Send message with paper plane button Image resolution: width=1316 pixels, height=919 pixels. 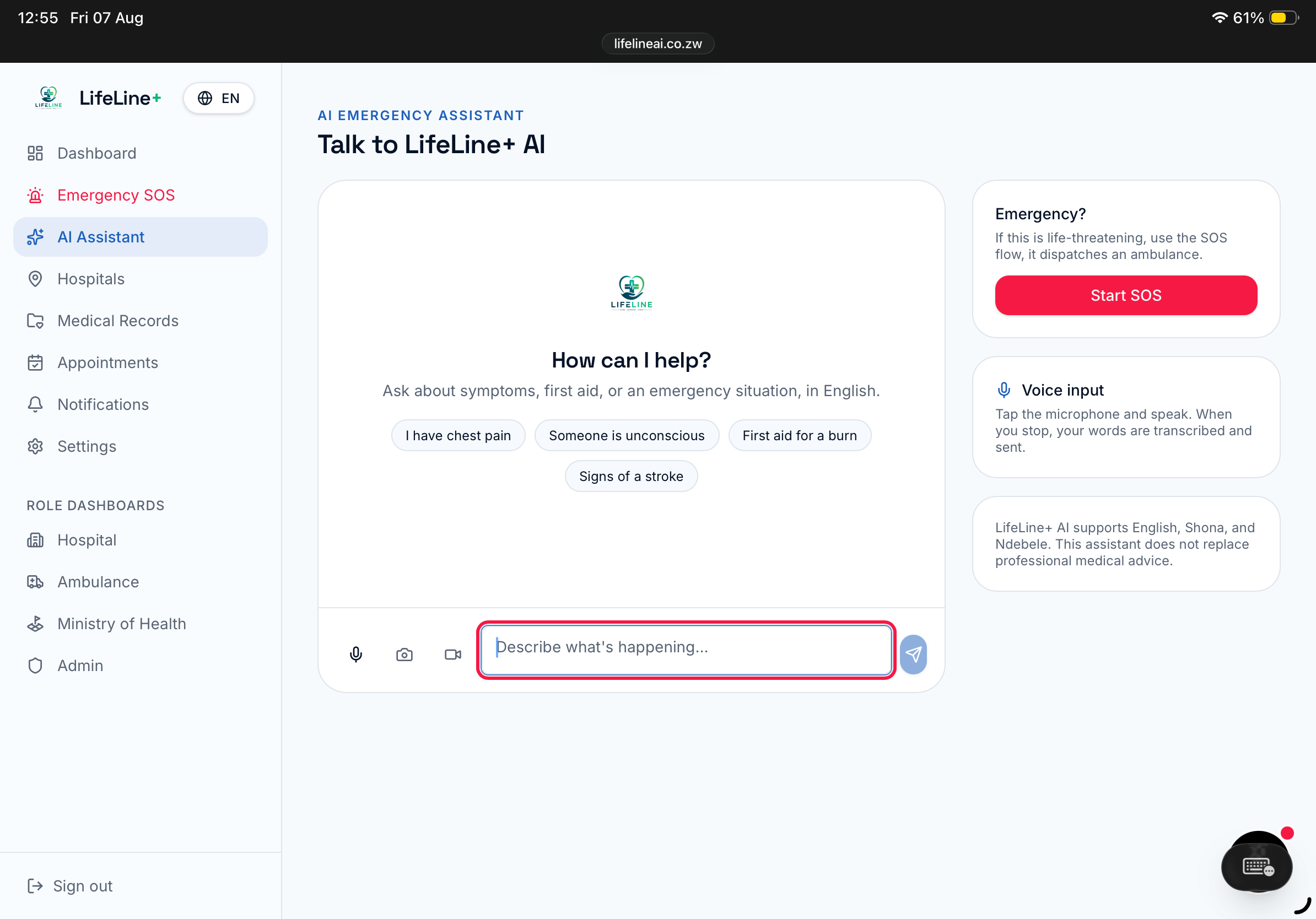tap(913, 655)
